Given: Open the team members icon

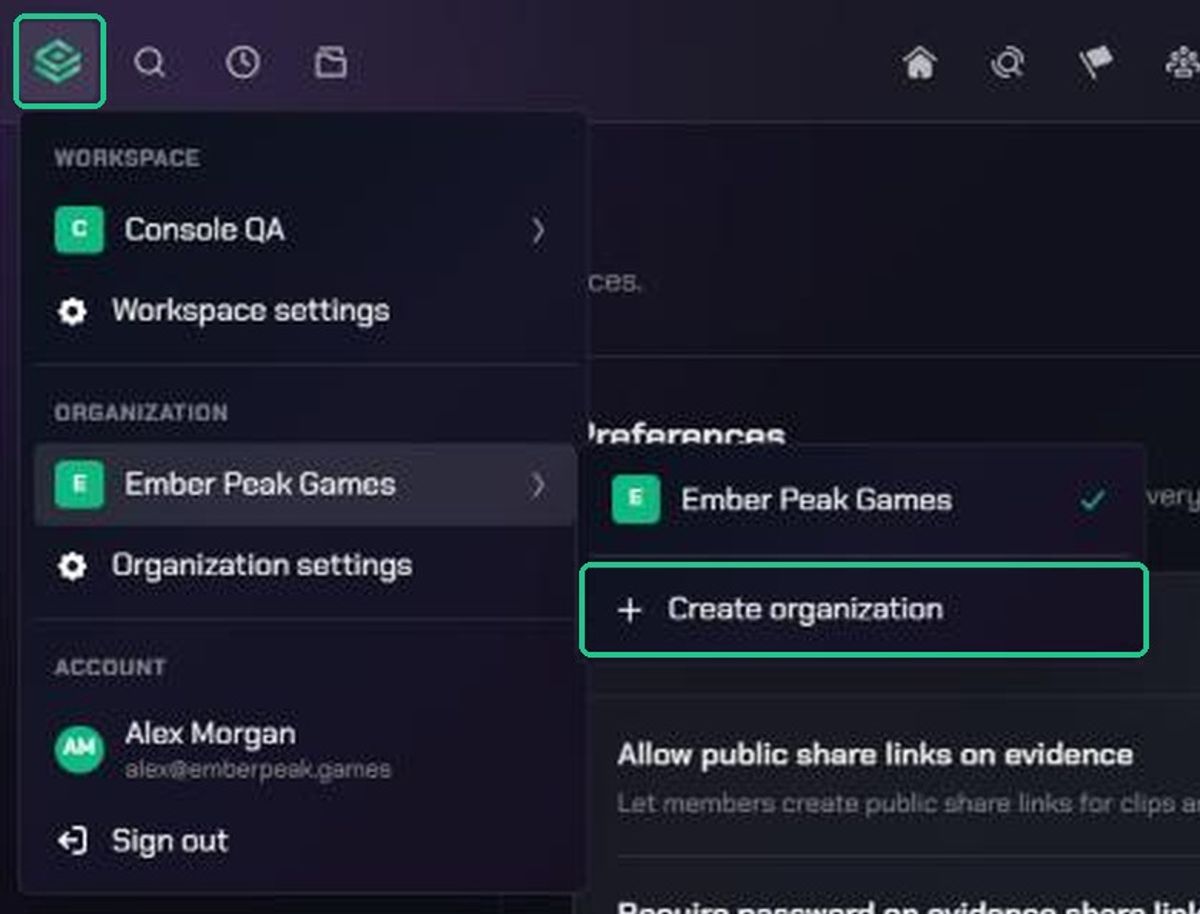Looking at the screenshot, I should pyautogui.click(x=1184, y=63).
